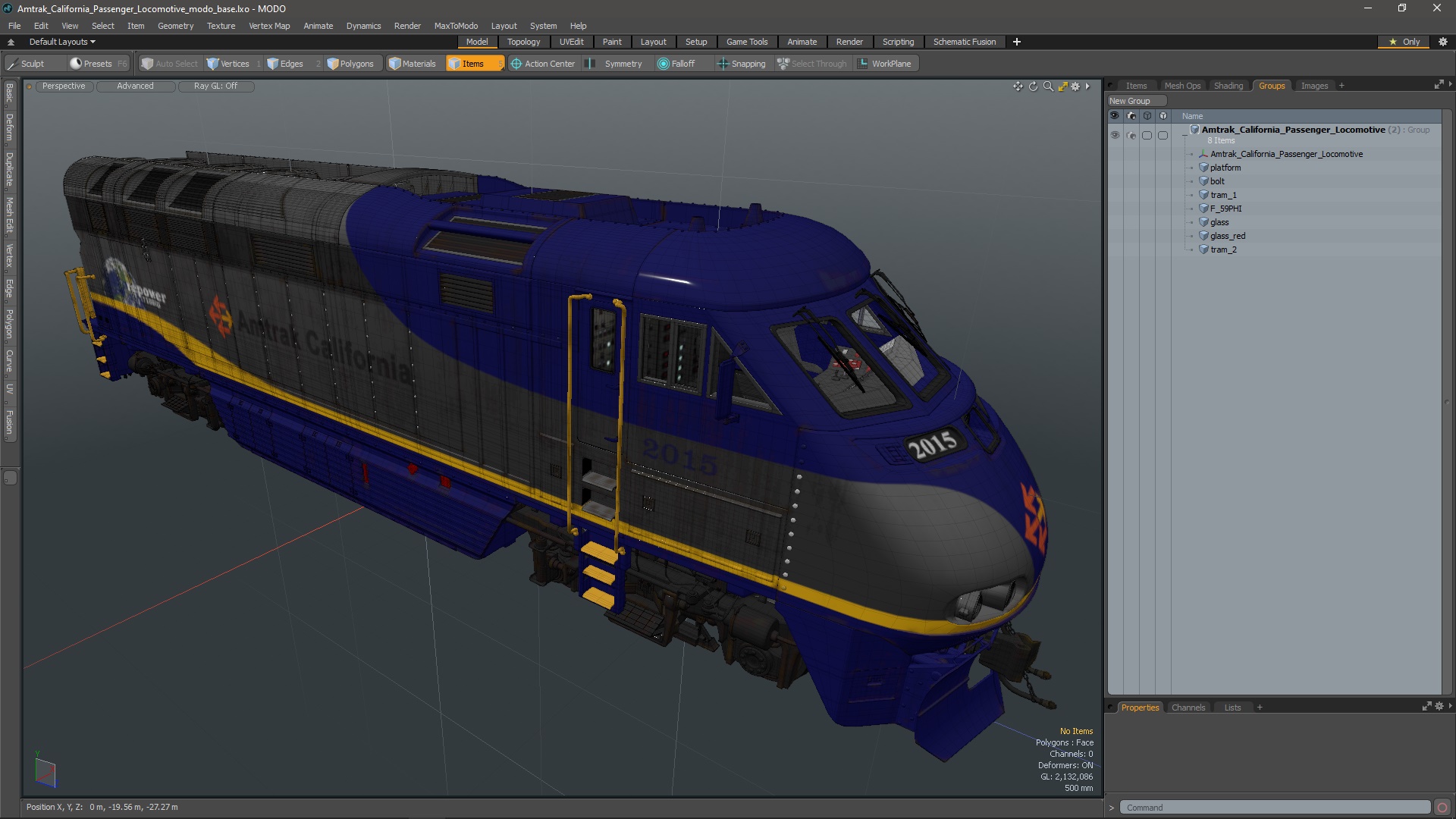Image resolution: width=1456 pixels, height=819 pixels.
Task: Open the Vertex Map menu
Action: [x=269, y=26]
